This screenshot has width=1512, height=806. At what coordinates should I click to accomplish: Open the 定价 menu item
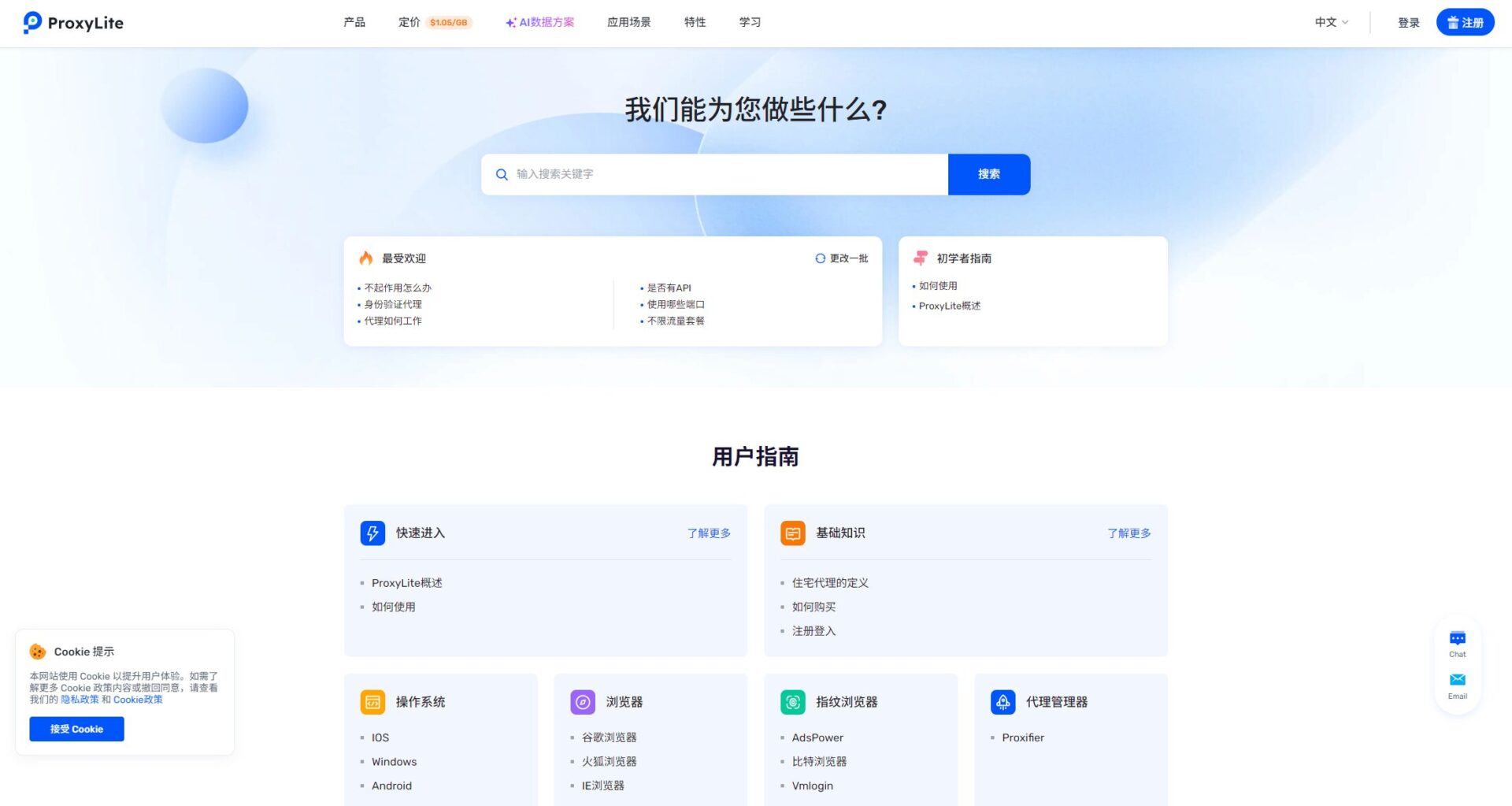pos(409,22)
